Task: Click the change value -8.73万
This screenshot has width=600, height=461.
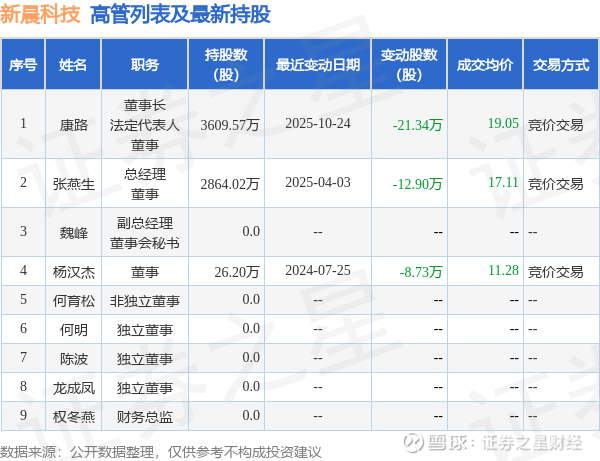Action: coord(421,272)
